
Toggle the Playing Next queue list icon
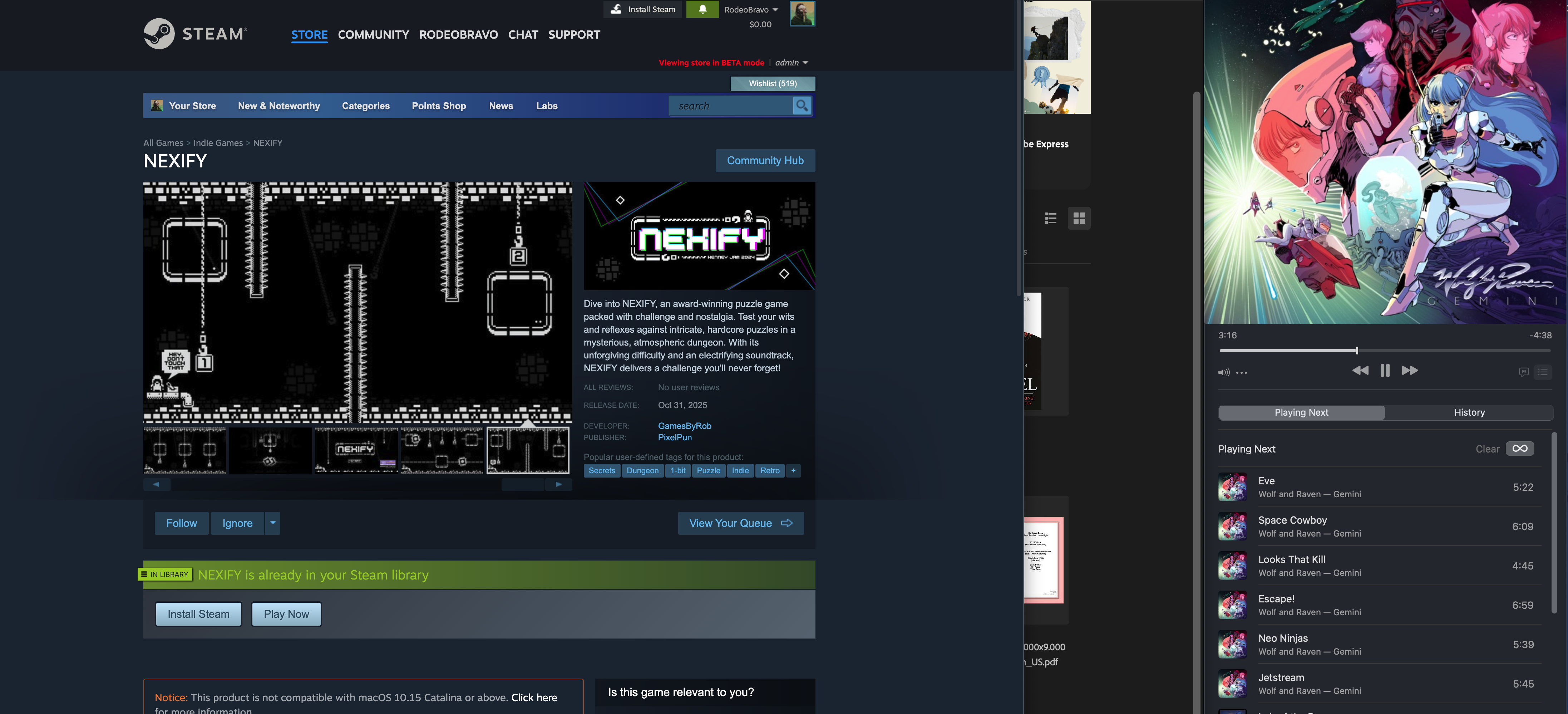(1542, 372)
